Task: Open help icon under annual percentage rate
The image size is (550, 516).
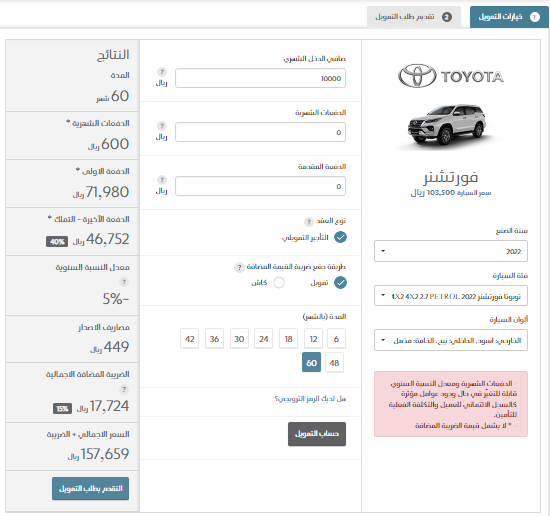Action: [x=124, y=282]
